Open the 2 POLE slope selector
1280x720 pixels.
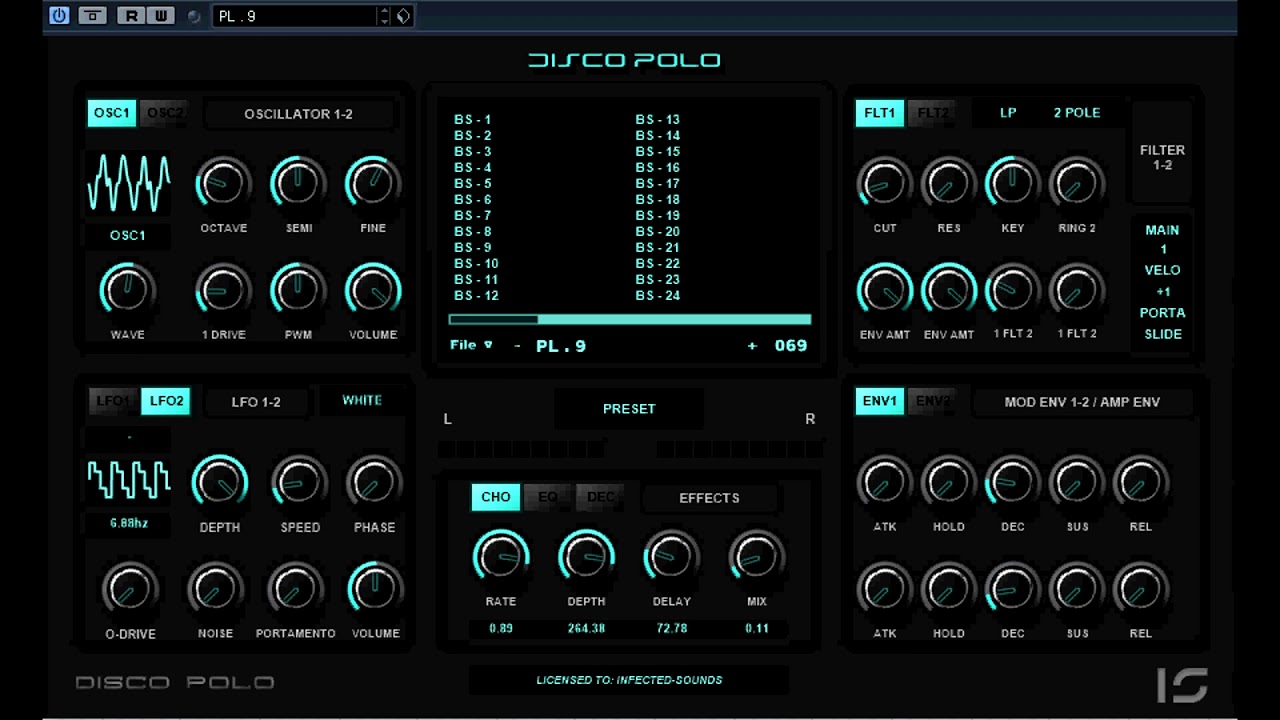(1077, 113)
